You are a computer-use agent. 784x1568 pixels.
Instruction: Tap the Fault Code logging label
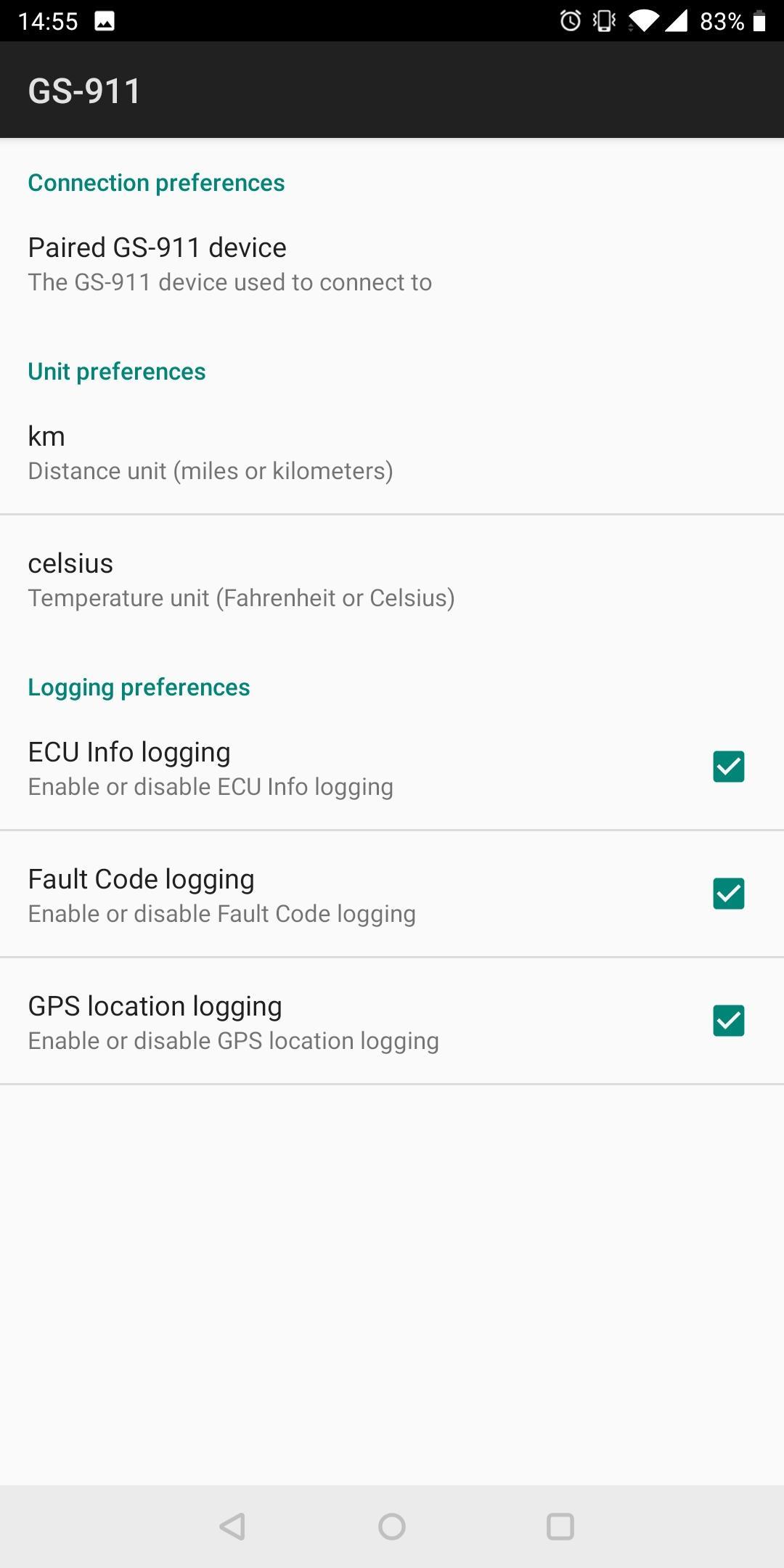tap(142, 879)
